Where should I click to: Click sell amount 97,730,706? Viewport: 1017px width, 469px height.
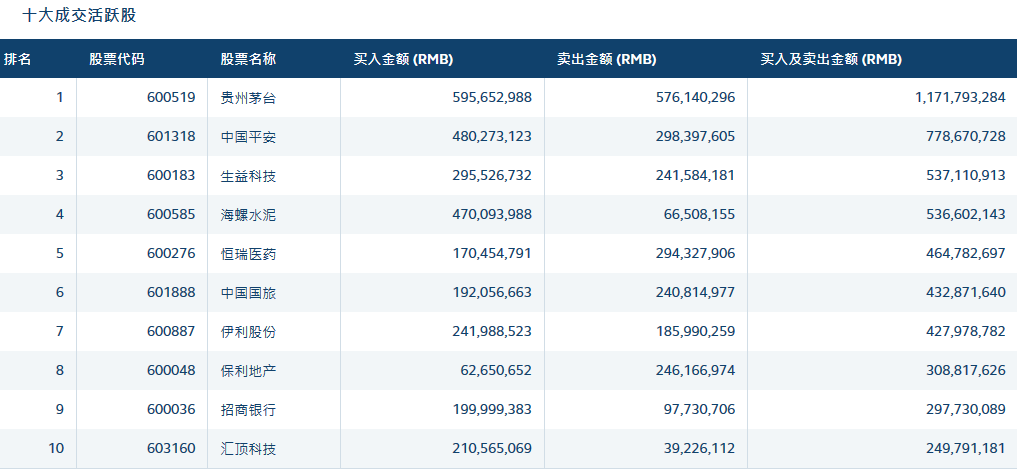(x=699, y=409)
